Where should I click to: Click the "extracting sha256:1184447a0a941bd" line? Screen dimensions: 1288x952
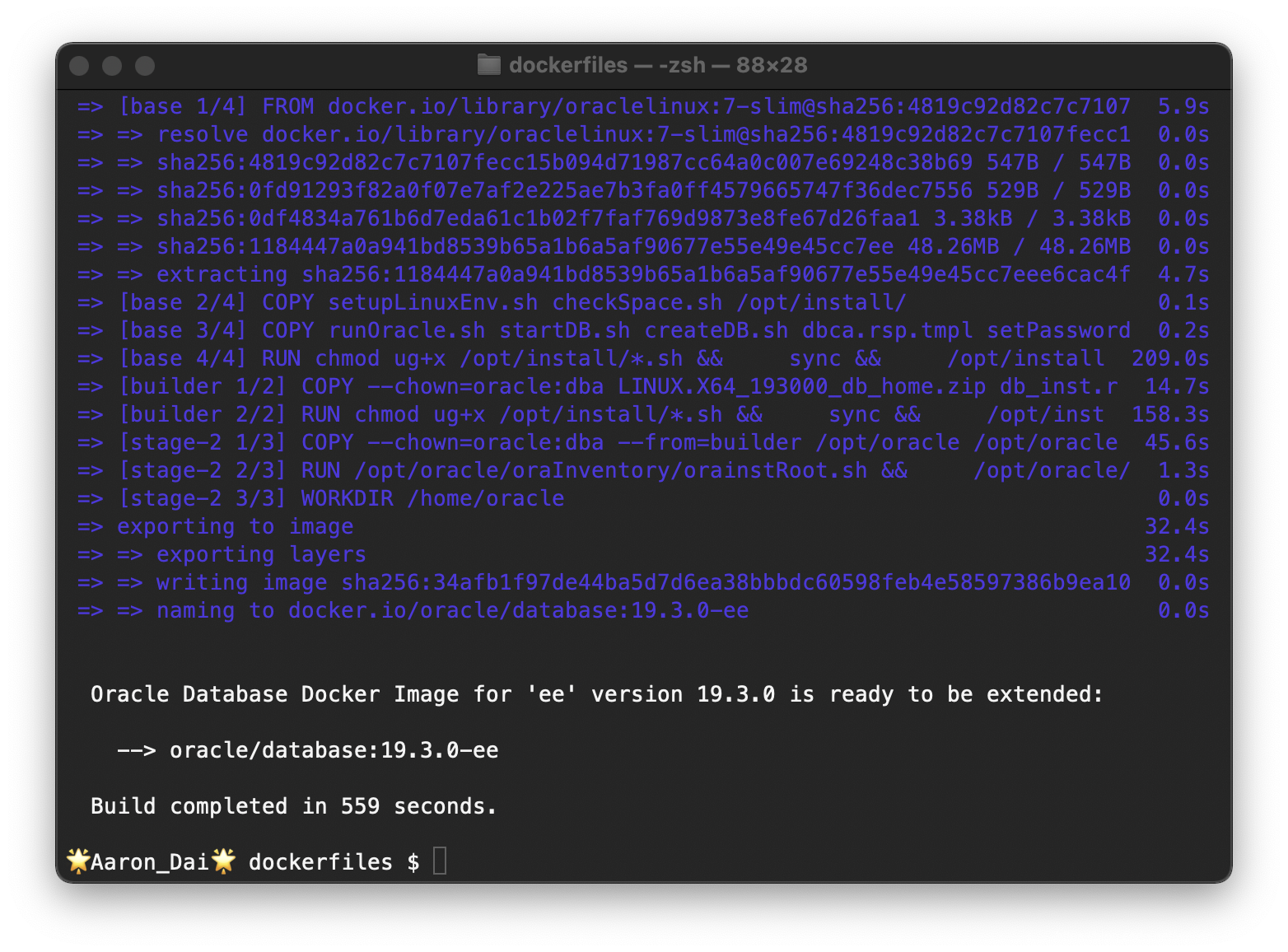(x=643, y=275)
